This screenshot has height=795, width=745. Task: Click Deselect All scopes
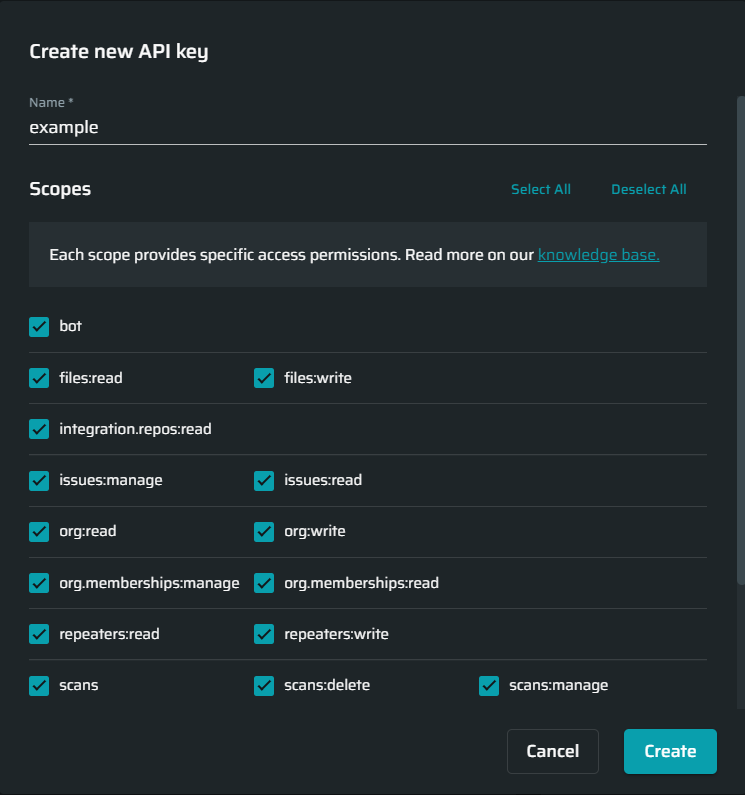coord(648,189)
